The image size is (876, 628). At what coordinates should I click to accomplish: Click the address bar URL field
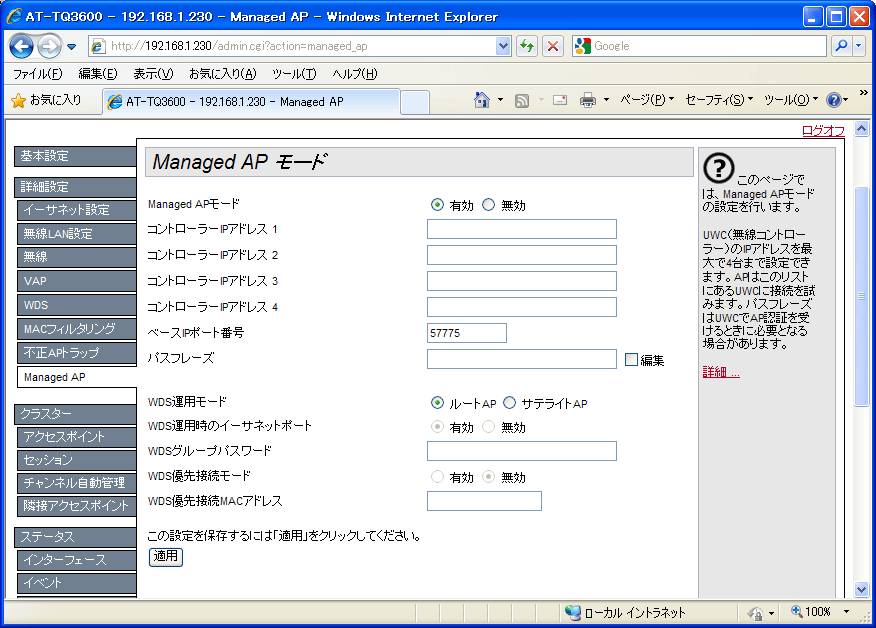pos(292,46)
